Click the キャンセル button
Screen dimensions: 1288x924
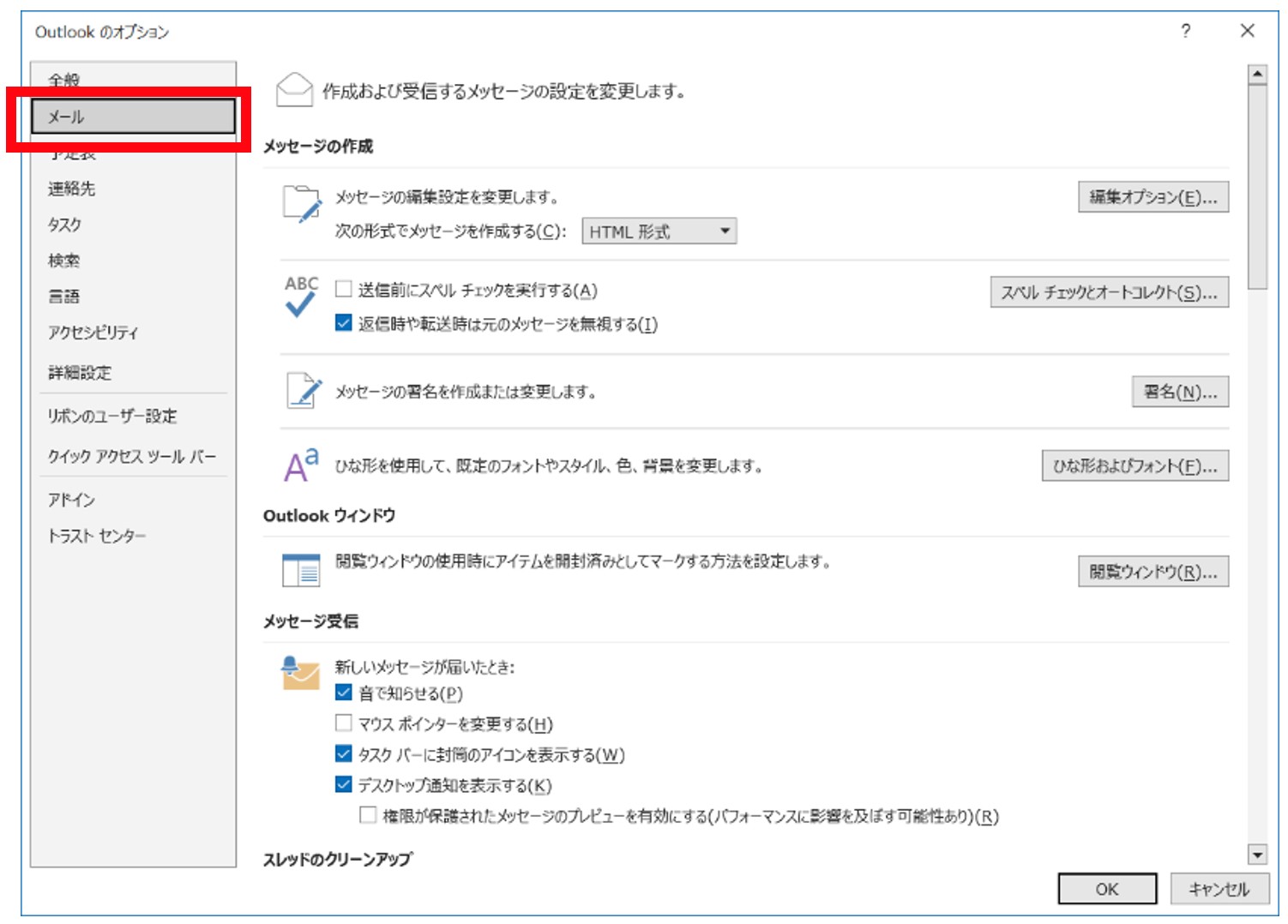click(x=1219, y=889)
